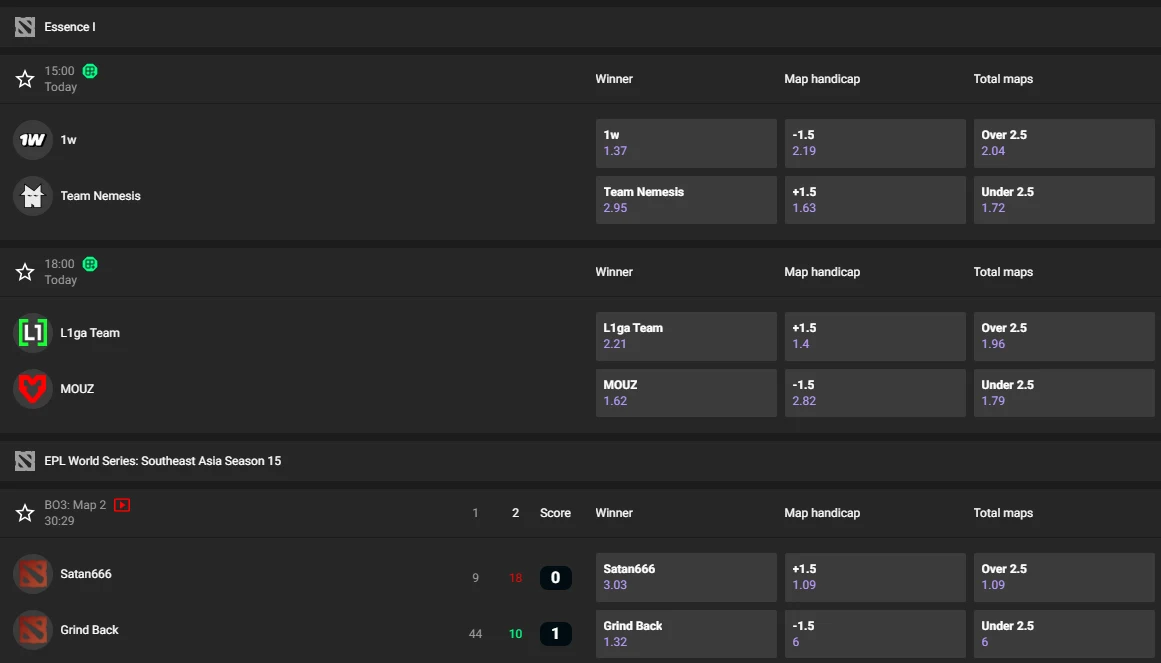
Task: Favorite the BO3 Map 2 match star
Action: [x=24, y=513]
